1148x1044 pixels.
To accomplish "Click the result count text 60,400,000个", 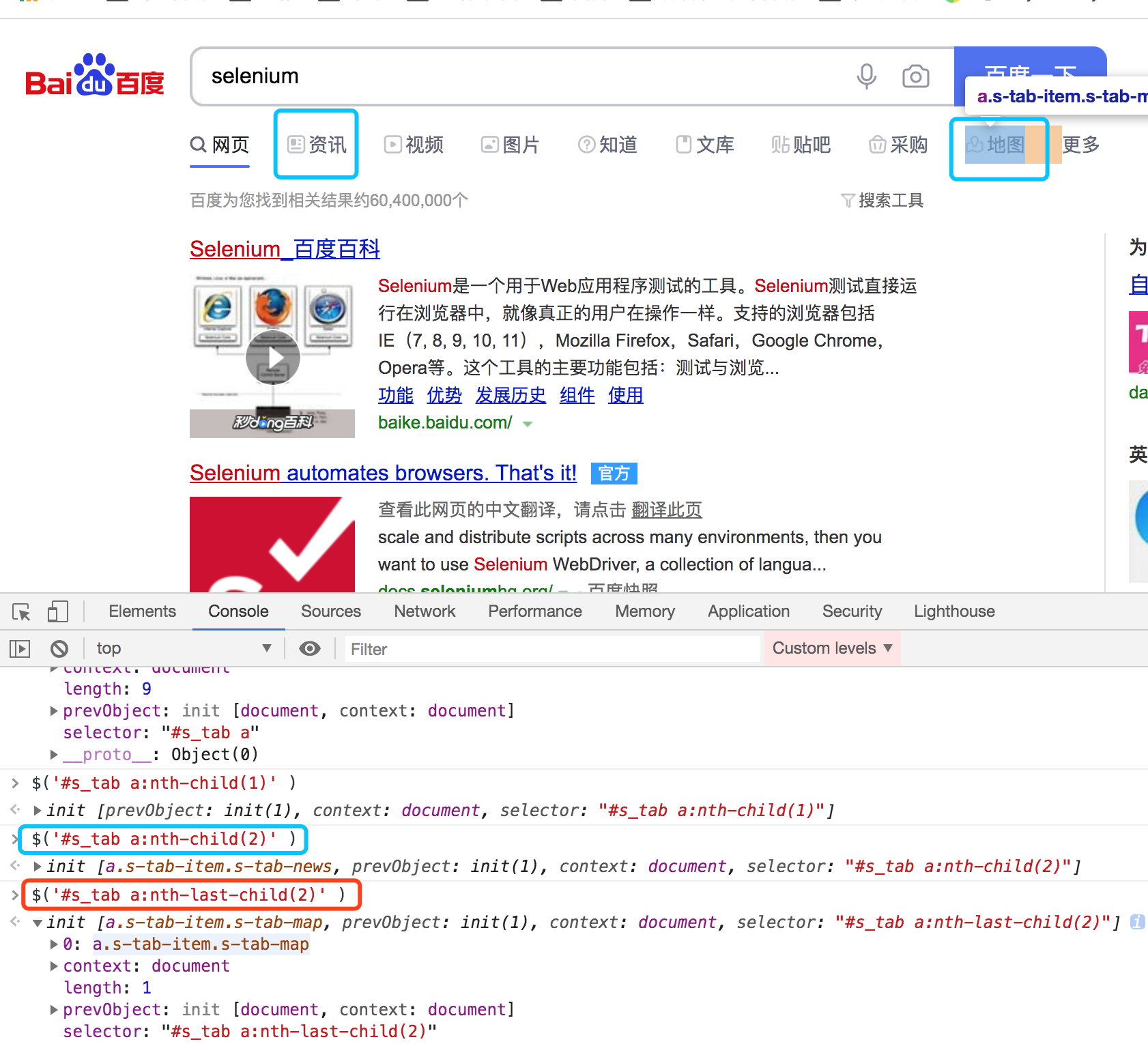I will click(418, 200).
